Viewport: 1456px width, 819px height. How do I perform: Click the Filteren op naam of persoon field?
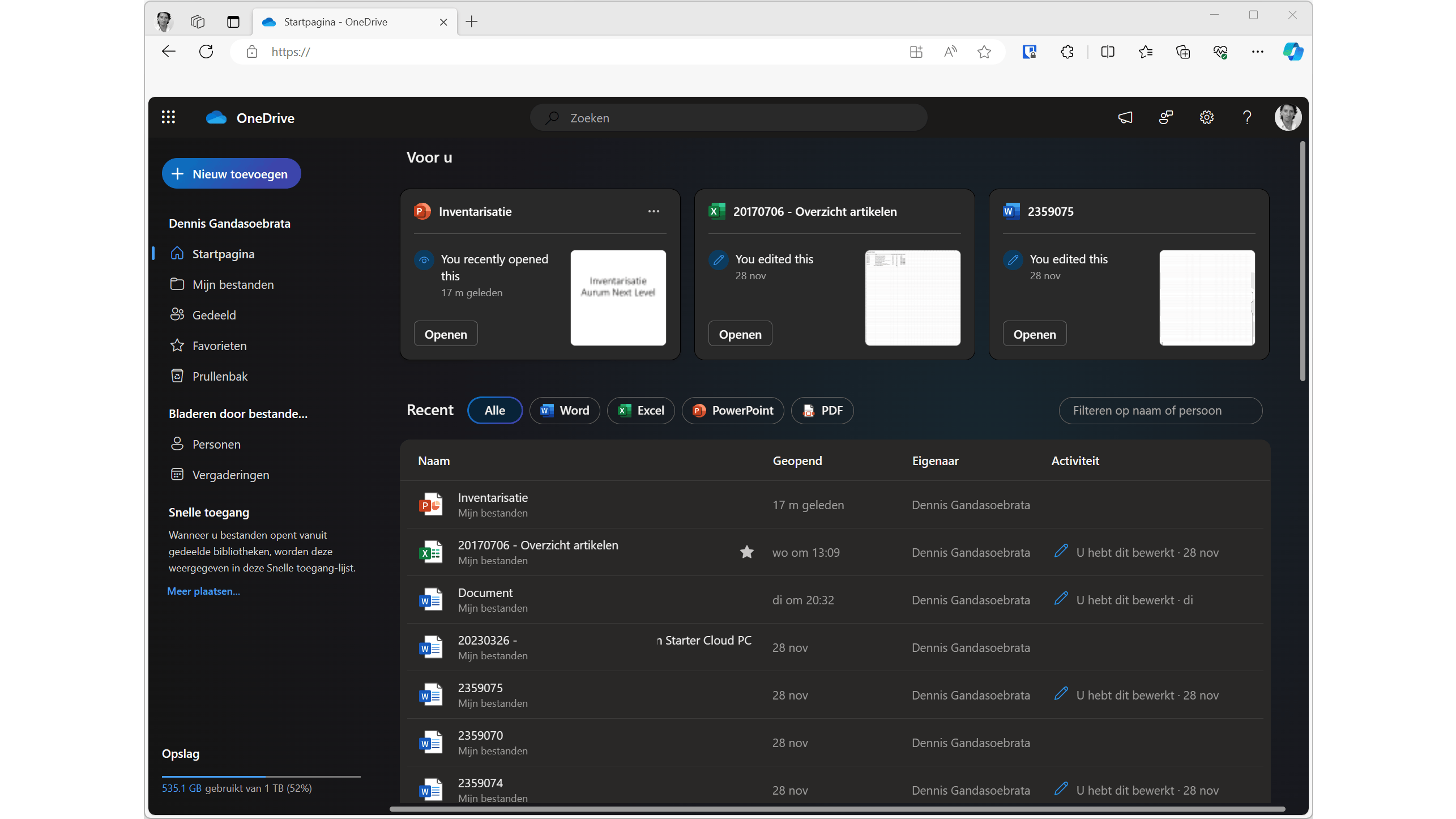pyautogui.click(x=1160, y=410)
